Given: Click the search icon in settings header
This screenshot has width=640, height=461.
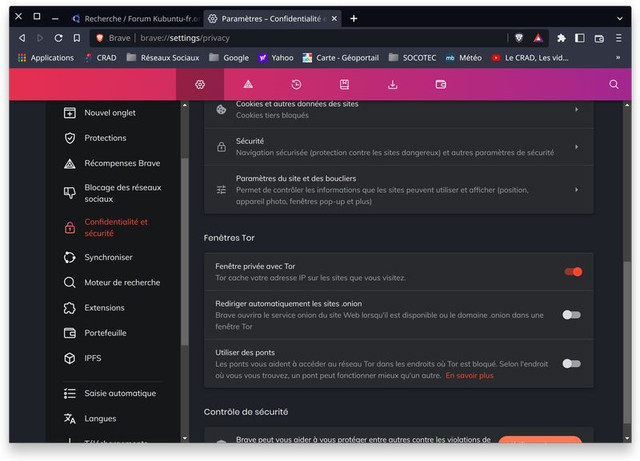Looking at the screenshot, I should 613,85.
